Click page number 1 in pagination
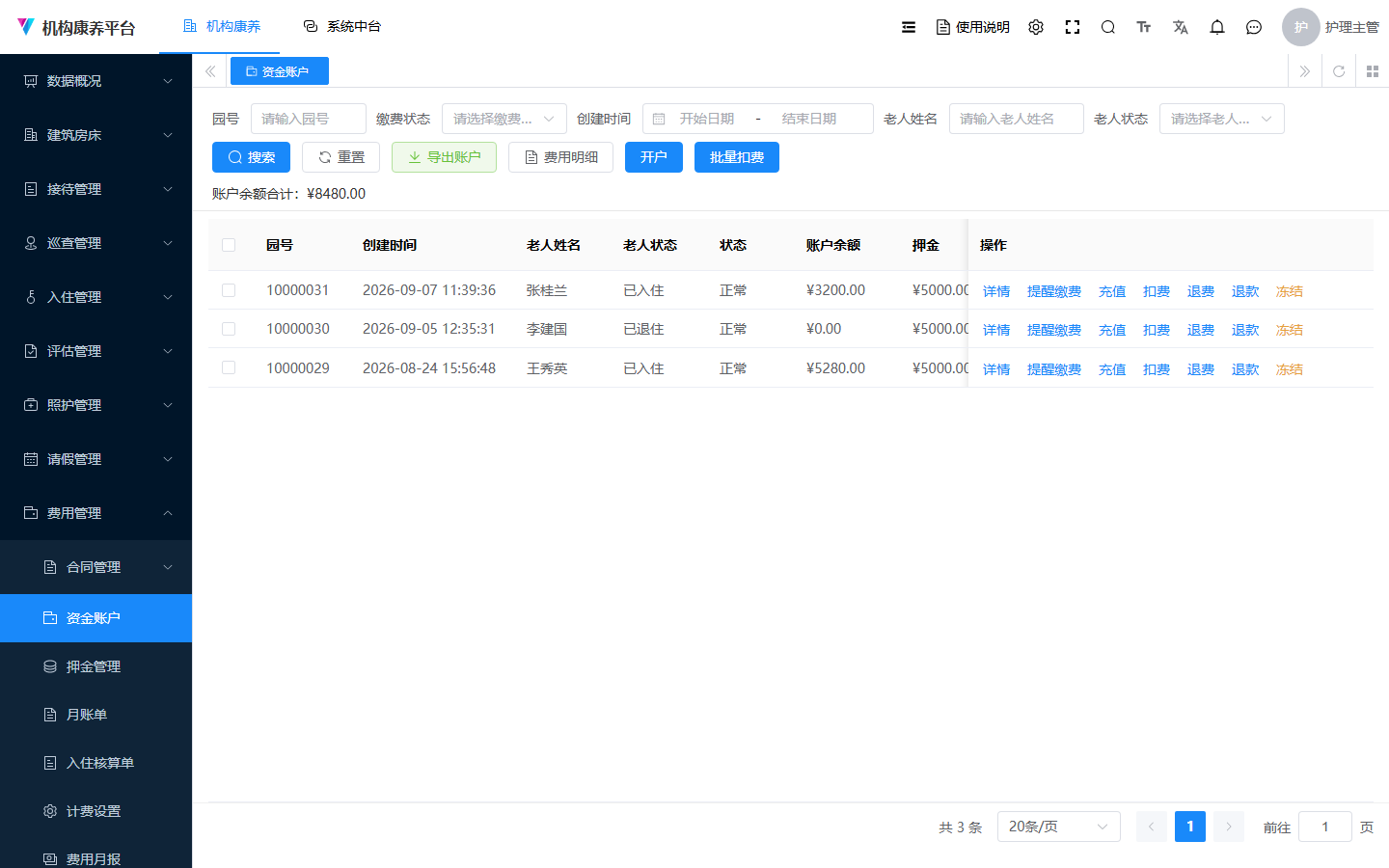 1190,827
